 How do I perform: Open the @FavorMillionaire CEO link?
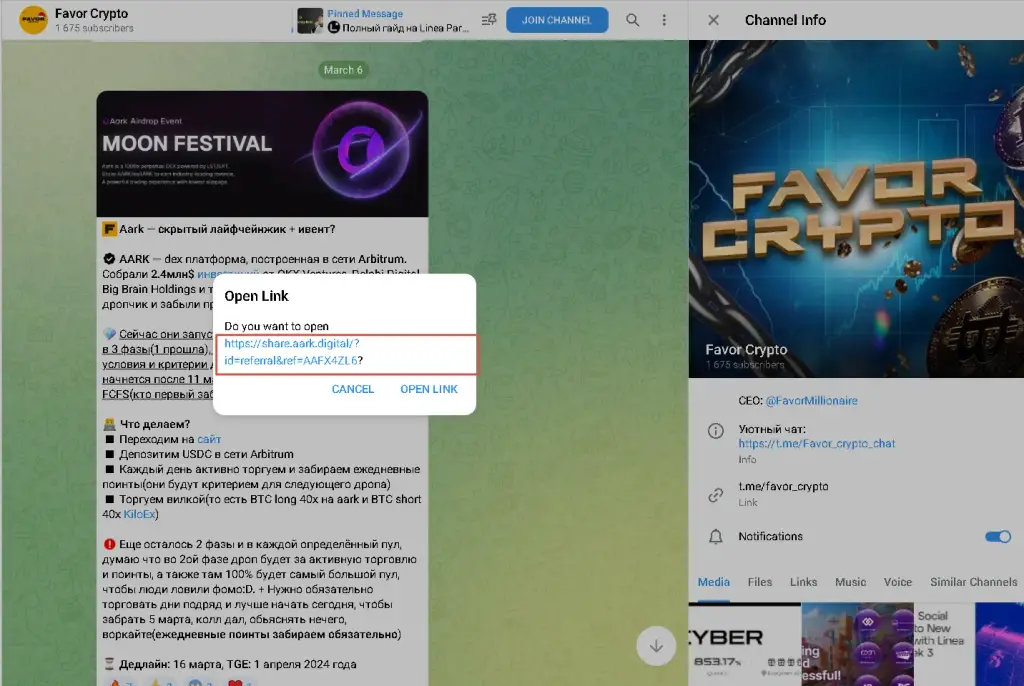(811, 400)
